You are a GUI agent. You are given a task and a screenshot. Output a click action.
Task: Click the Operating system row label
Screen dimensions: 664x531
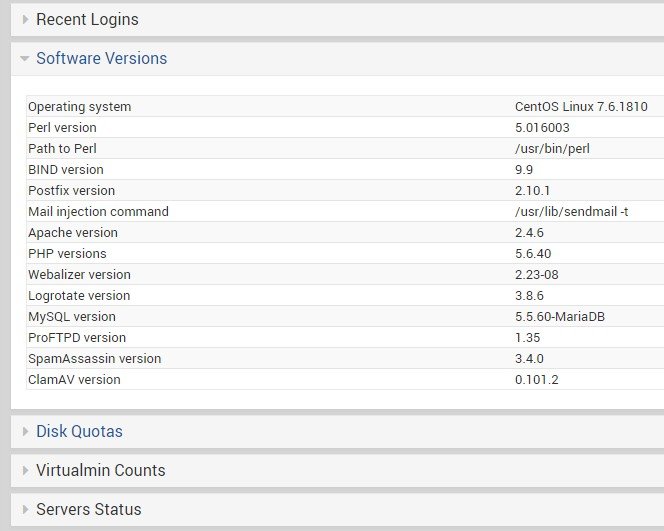pyautogui.click(x=79, y=107)
